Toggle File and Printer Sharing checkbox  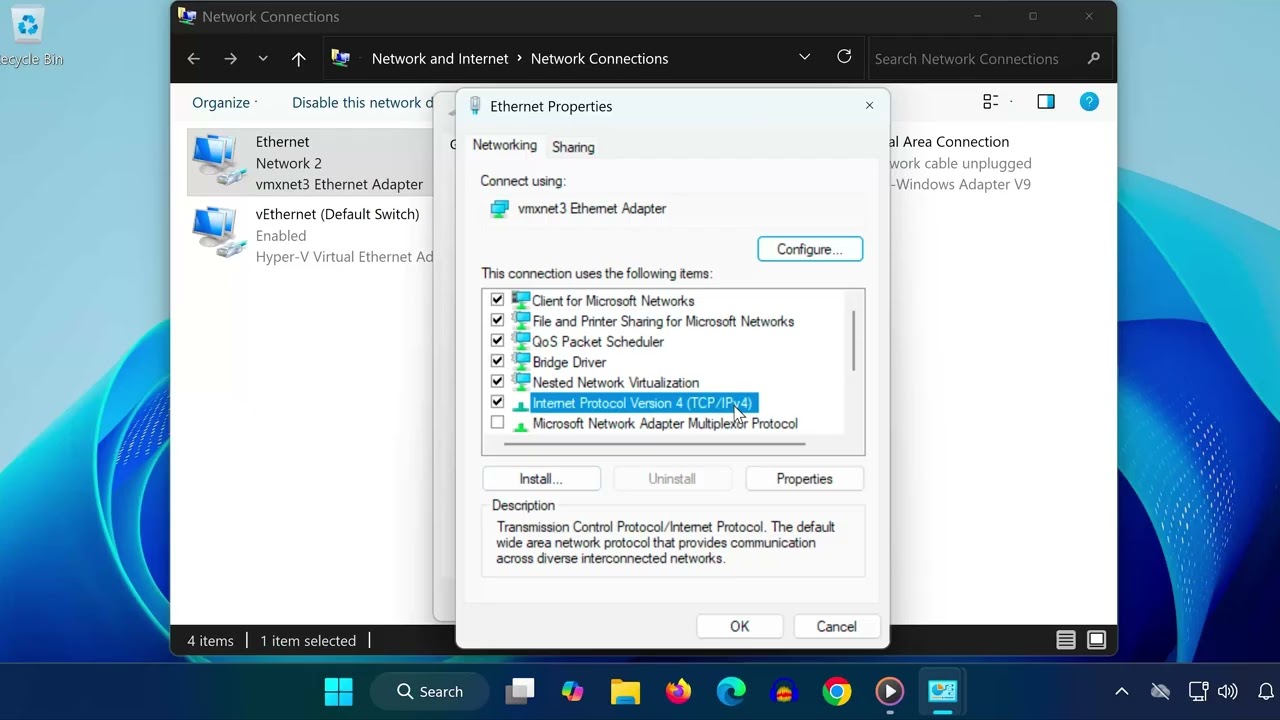(x=497, y=321)
